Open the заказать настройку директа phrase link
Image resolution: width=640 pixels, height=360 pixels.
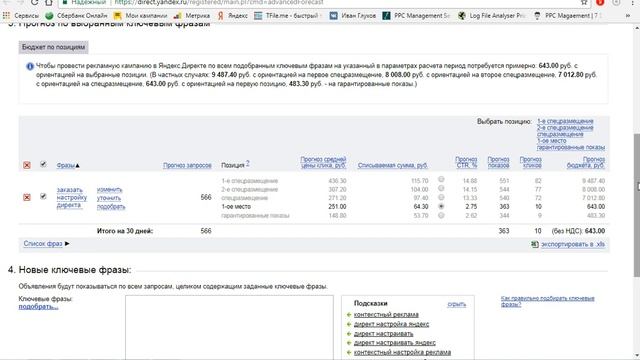[71, 198]
